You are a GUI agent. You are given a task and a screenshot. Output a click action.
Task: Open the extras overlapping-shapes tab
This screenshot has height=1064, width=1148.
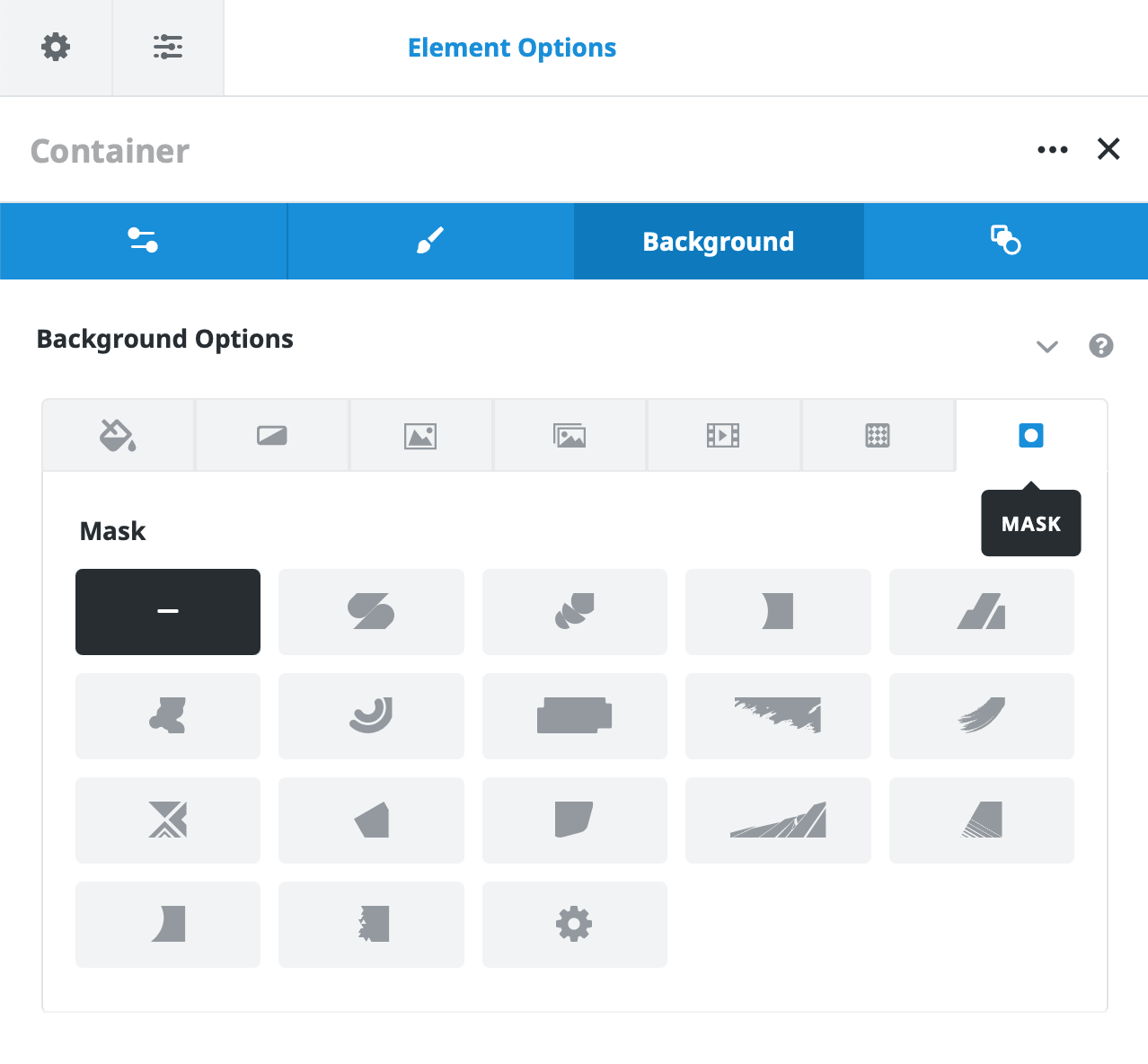pos(1005,241)
